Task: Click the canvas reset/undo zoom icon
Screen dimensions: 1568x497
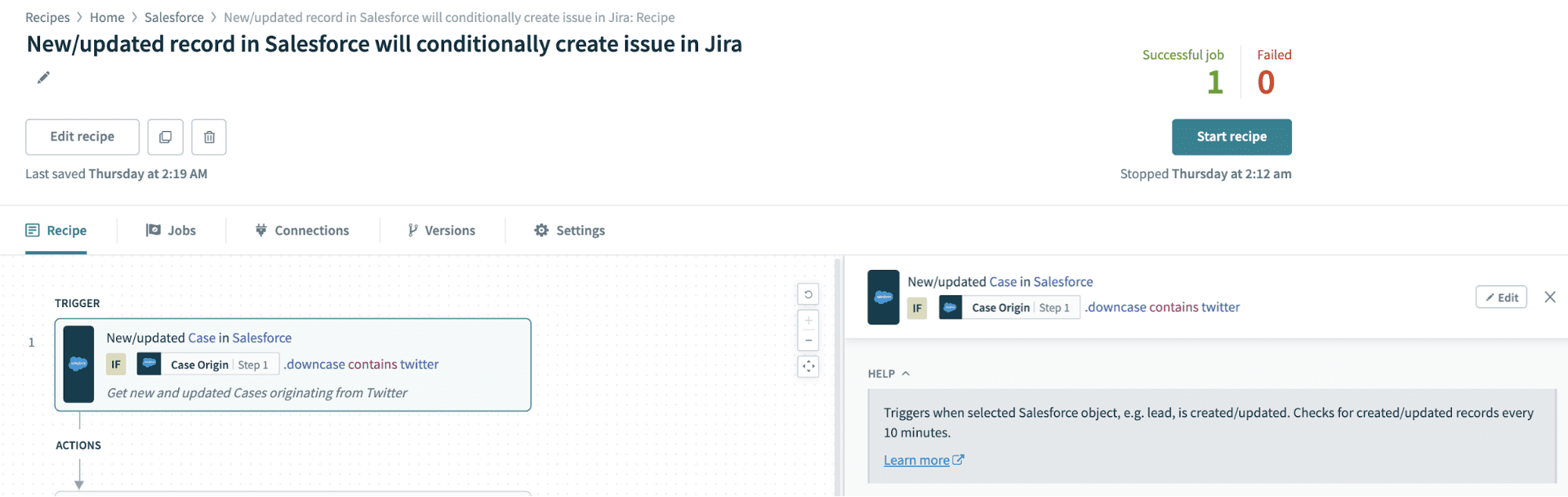Action: 808,294
